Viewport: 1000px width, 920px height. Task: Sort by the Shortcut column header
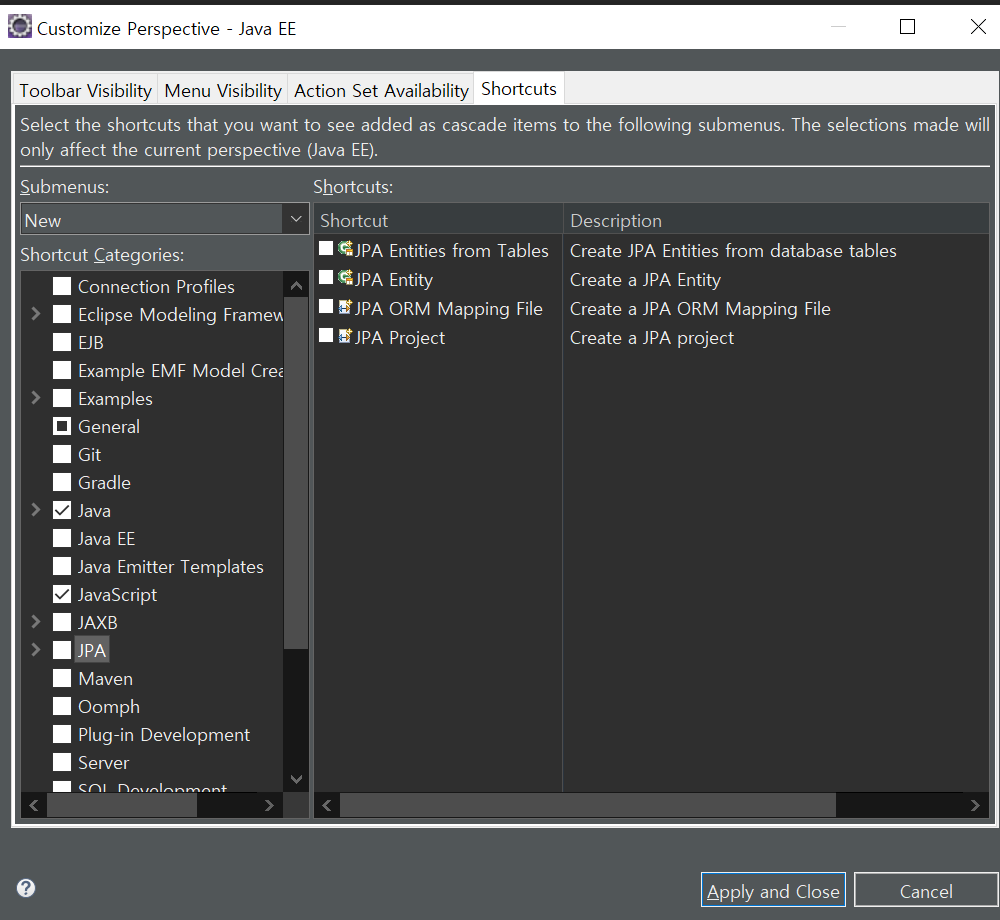tap(439, 221)
